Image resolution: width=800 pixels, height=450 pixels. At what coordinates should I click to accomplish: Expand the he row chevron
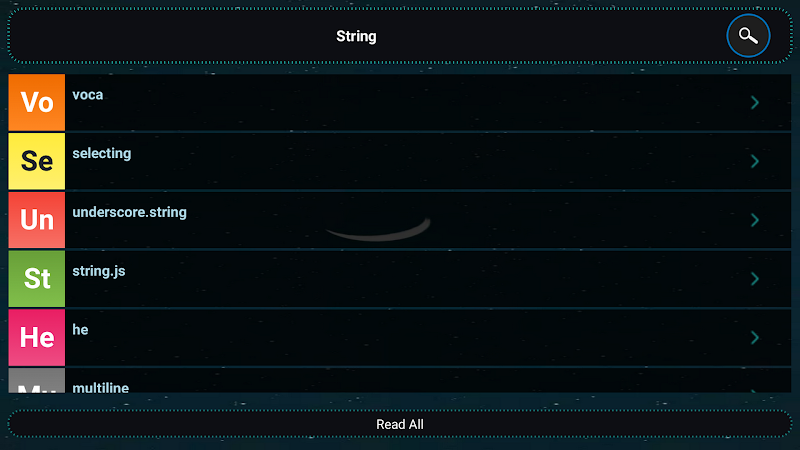click(x=755, y=337)
